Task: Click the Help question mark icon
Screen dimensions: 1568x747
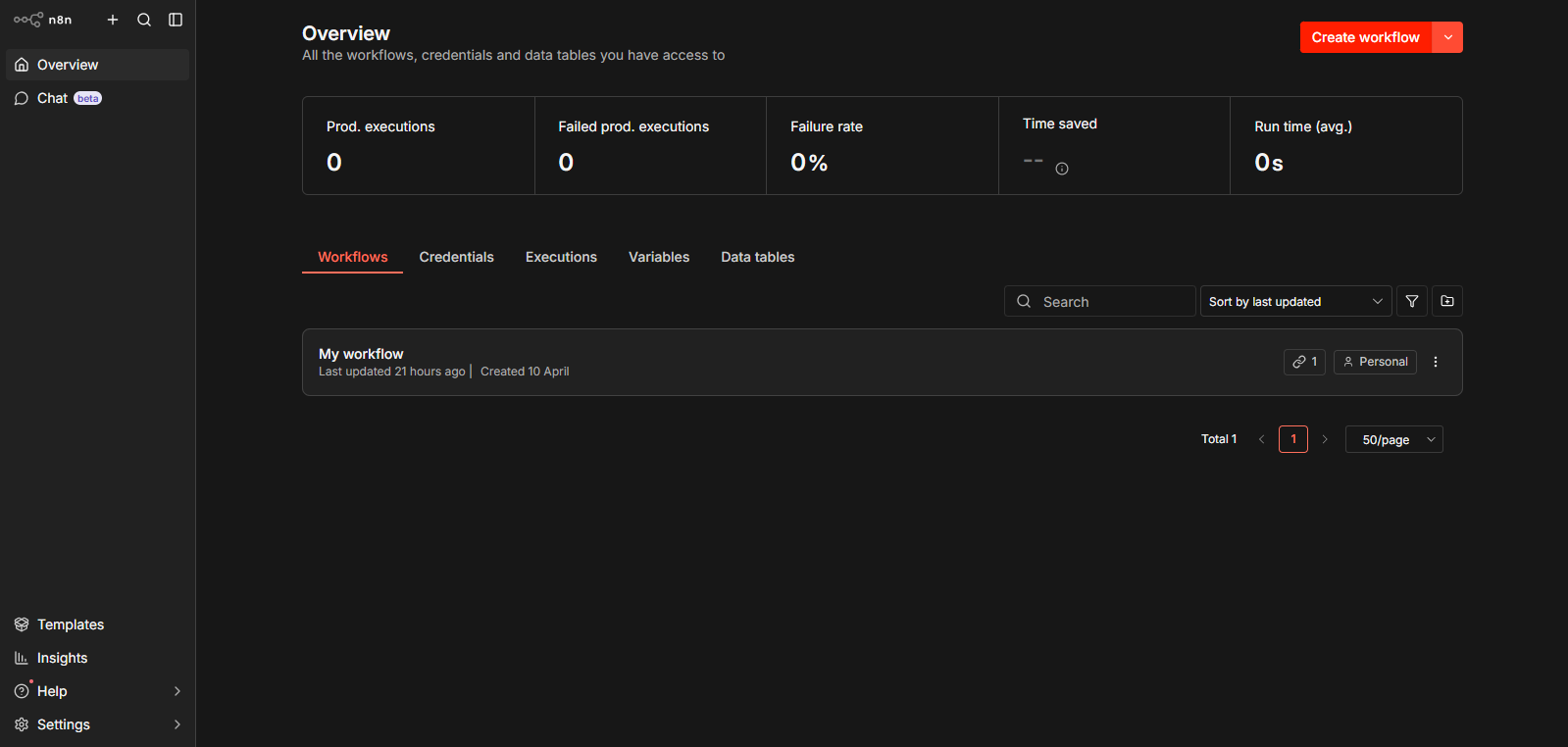Action: (x=22, y=691)
